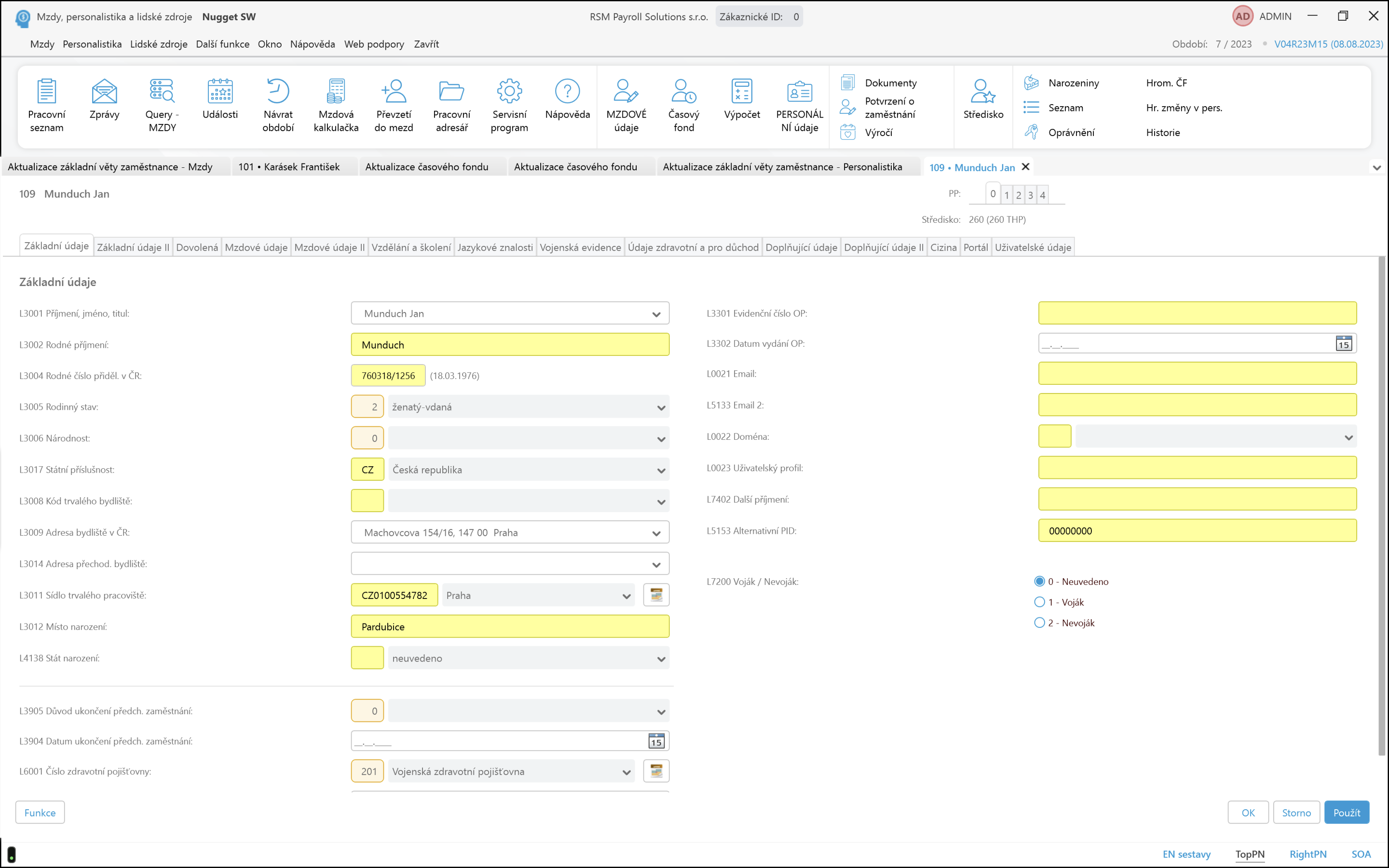This screenshot has width=1389, height=868.
Task: Open Časový fond icon
Action: point(683,106)
